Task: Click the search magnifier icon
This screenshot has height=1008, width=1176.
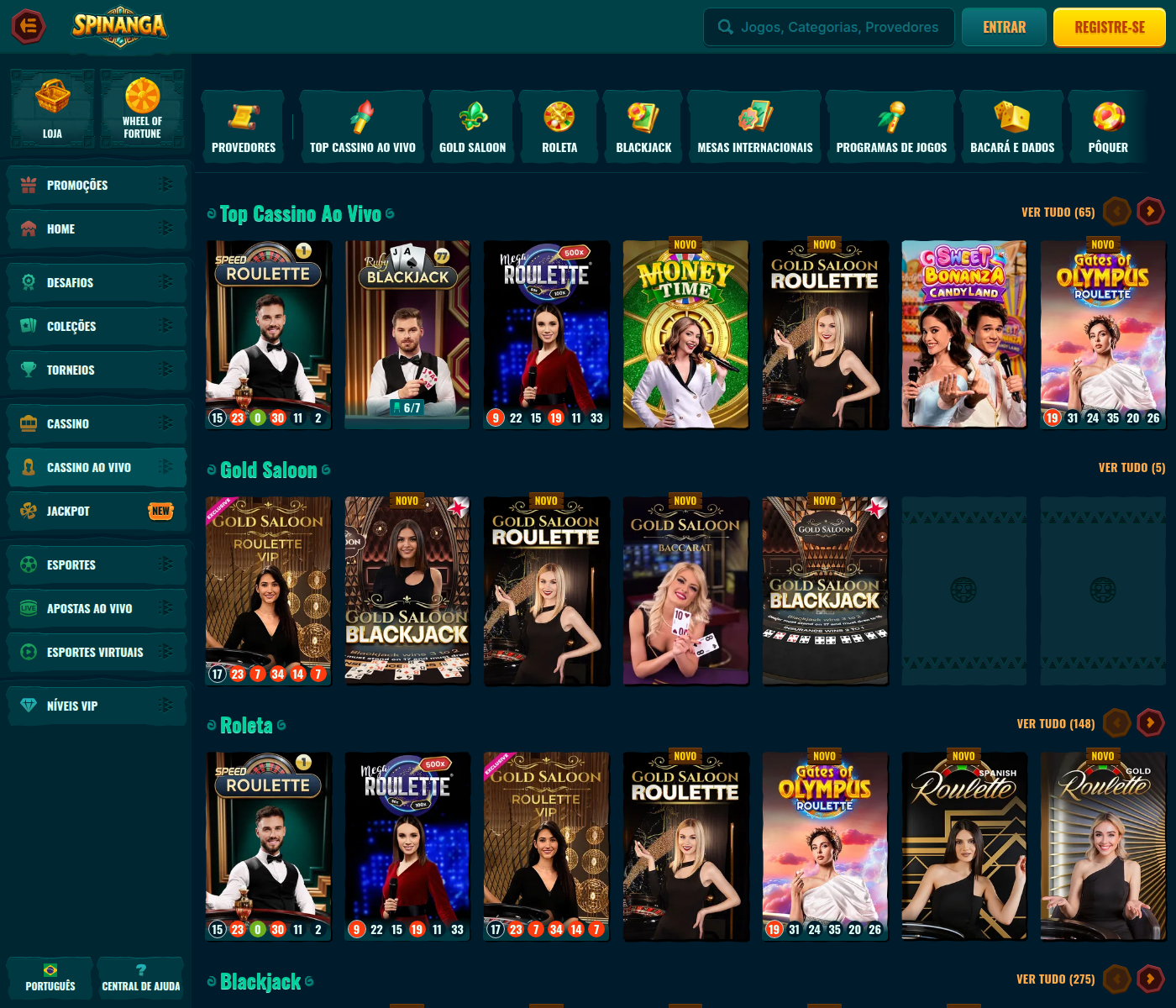Action: click(726, 27)
